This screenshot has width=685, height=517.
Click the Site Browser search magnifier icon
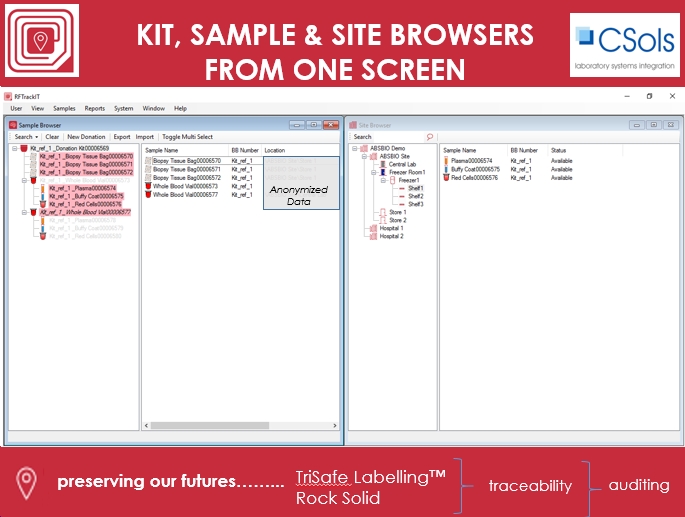point(430,137)
